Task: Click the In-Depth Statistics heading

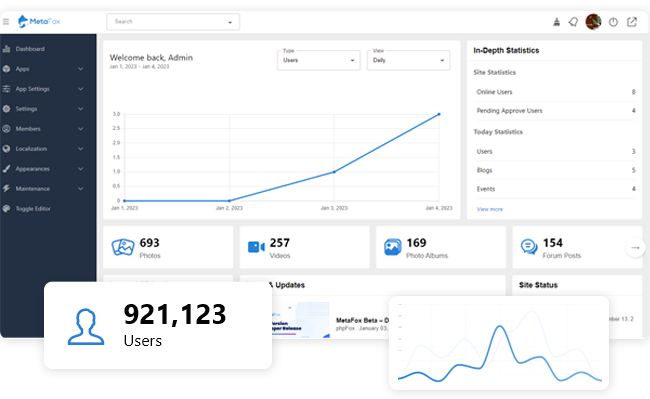Action: pos(506,51)
